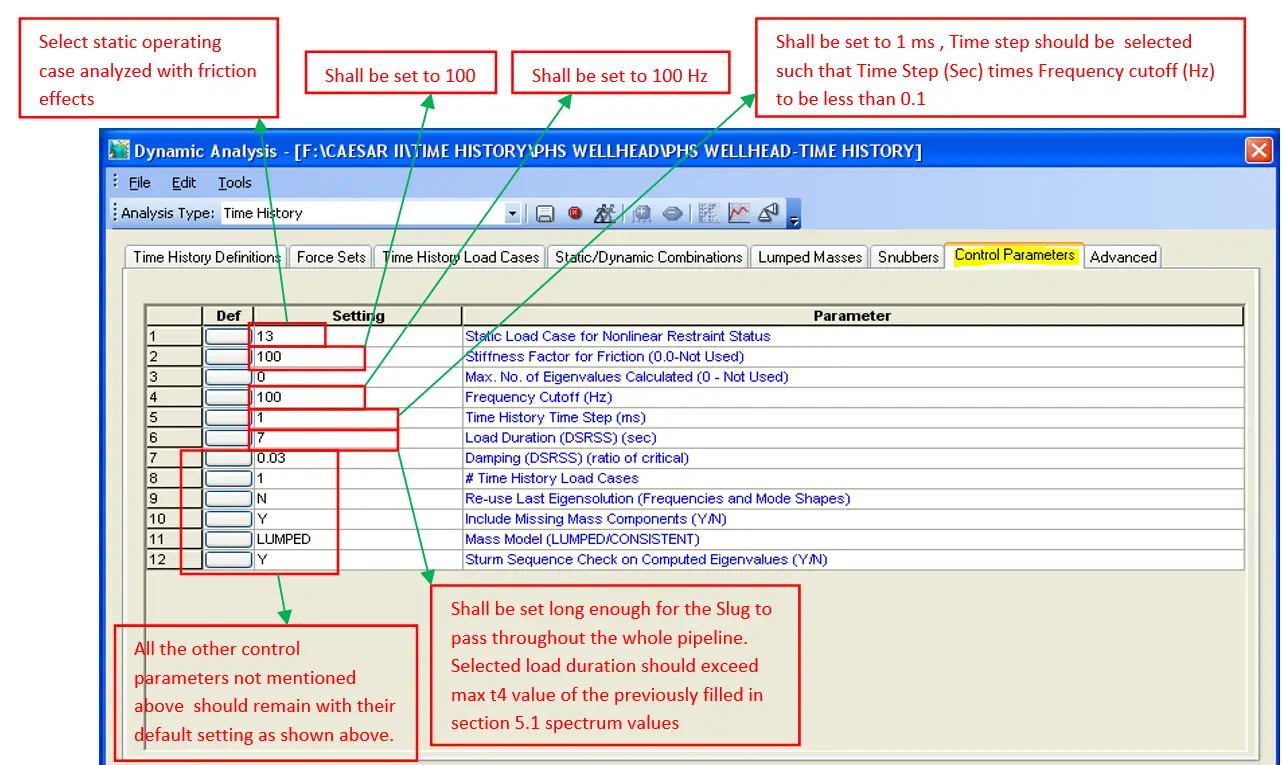Image resolution: width=1282 pixels, height=765 pixels.
Task: Toggle Def button for Frequency Cutoff row
Action: pyautogui.click(x=227, y=397)
